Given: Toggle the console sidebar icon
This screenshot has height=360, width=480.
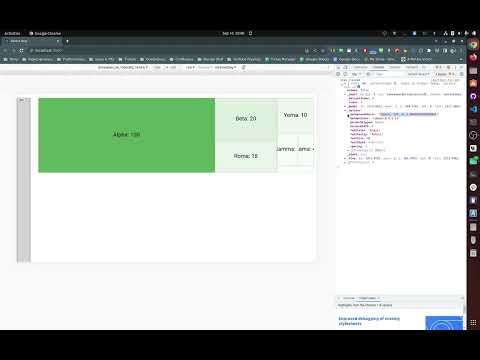Looking at the screenshot, I should [338, 74].
